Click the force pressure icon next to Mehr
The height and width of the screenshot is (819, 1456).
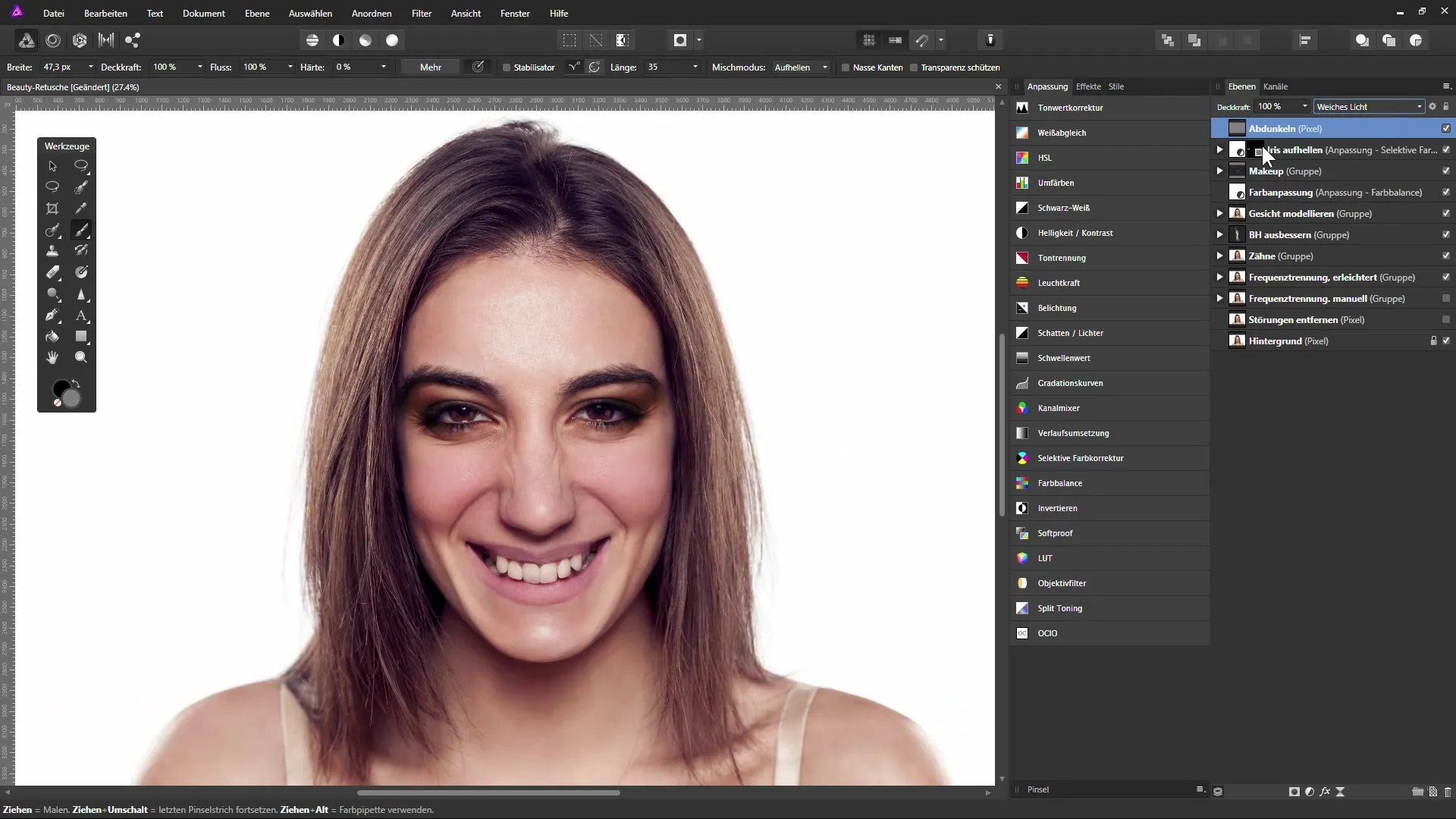click(x=479, y=67)
